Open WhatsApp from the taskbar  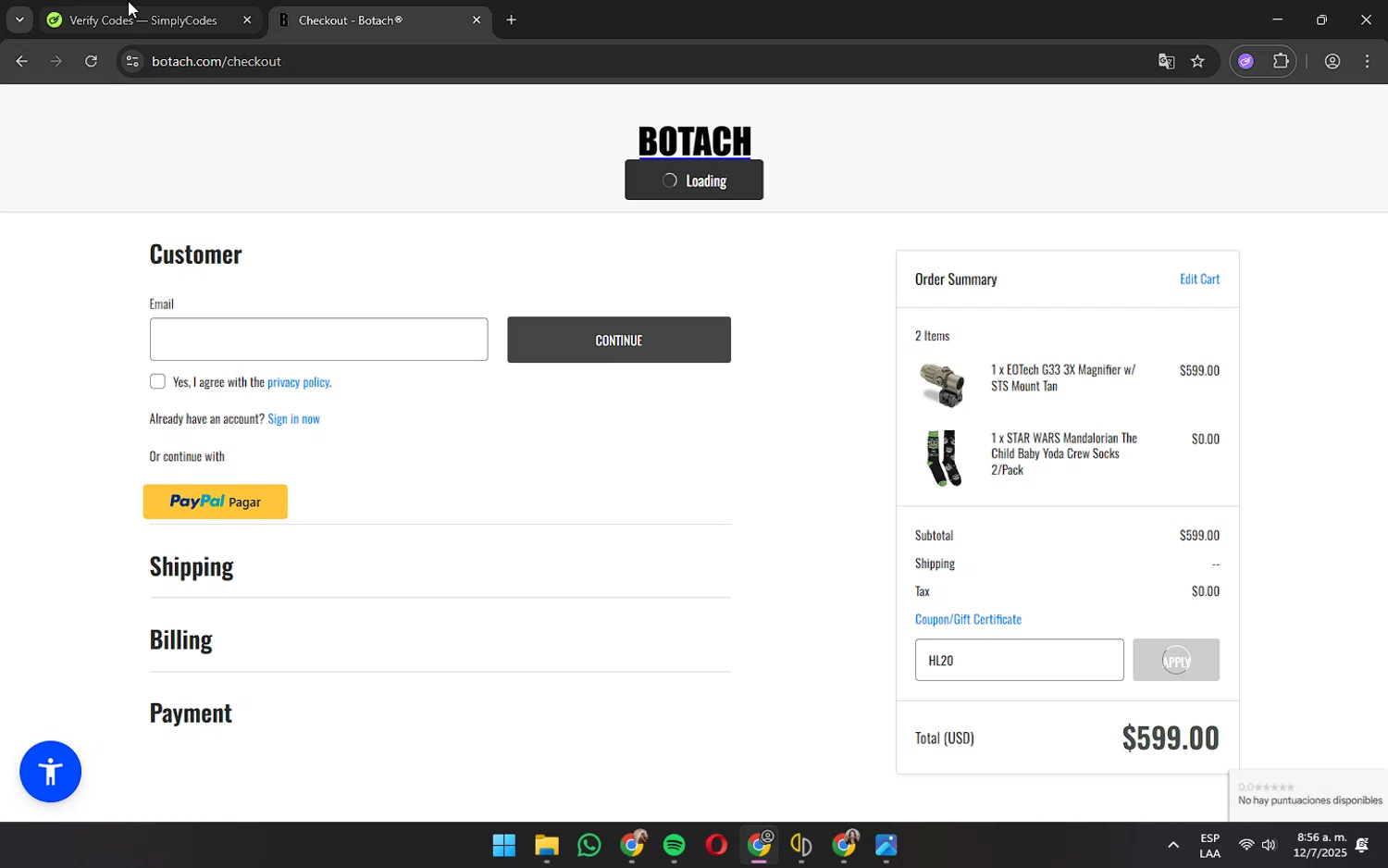pyautogui.click(x=589, y=845)
